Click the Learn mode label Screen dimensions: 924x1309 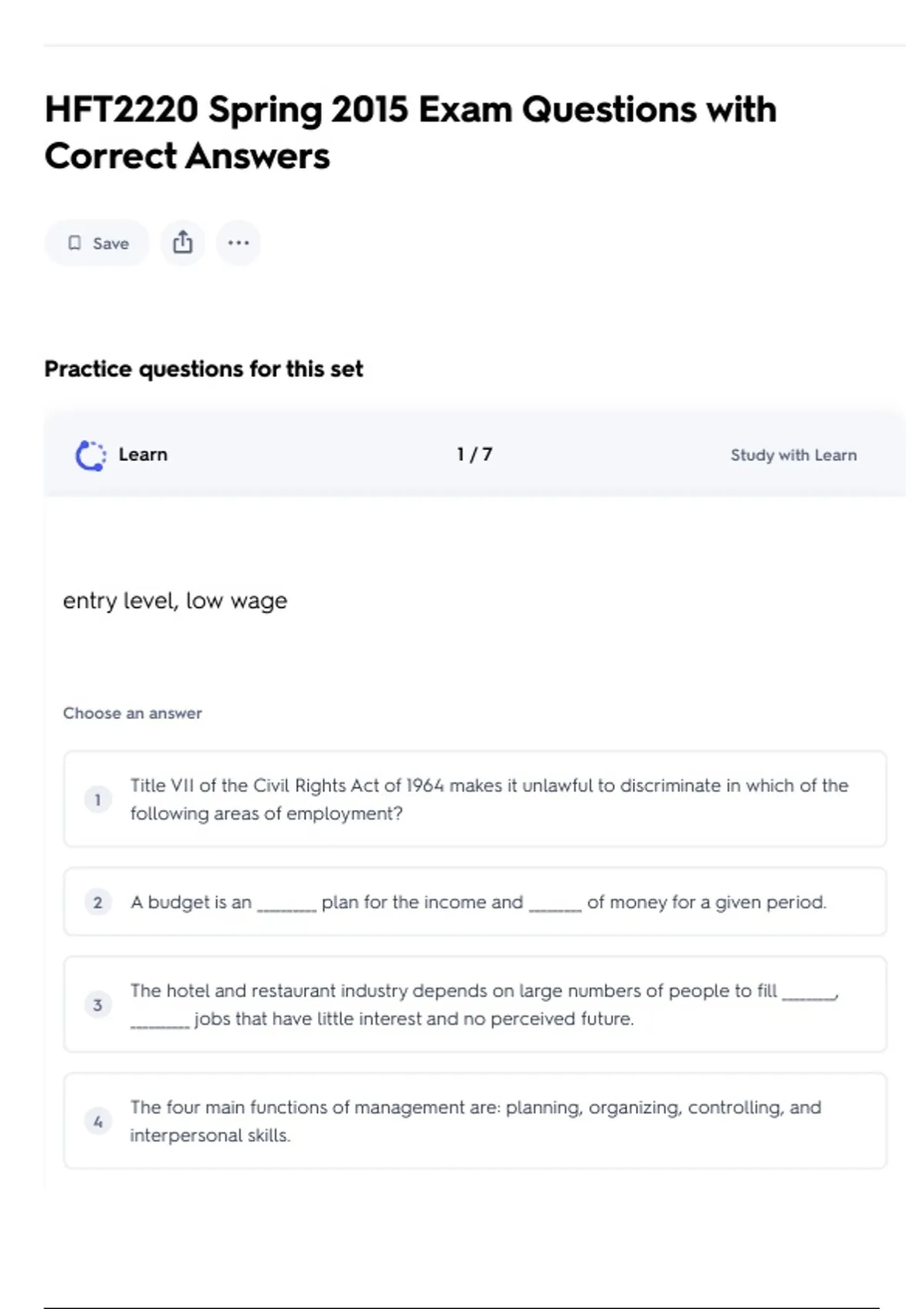pyautogui.click(x=142, y=455)
